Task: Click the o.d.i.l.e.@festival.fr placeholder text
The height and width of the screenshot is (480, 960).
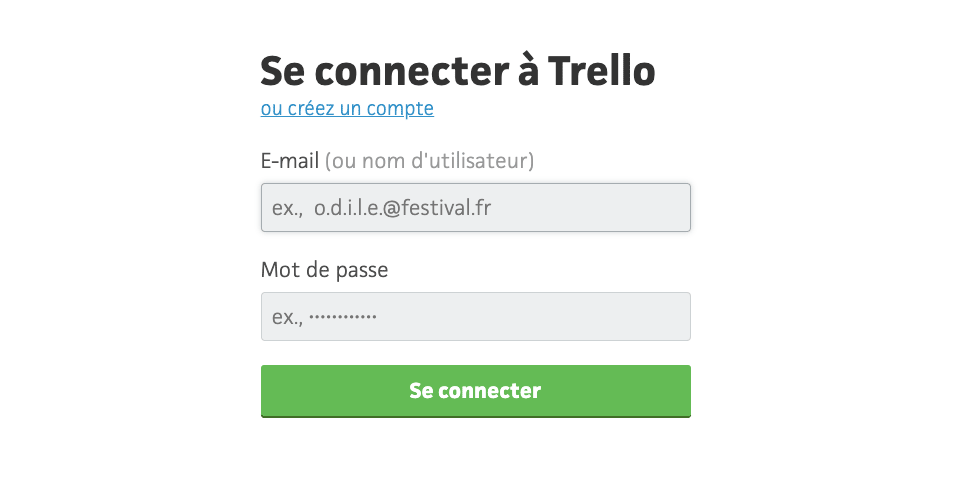Action: point(403,208)
